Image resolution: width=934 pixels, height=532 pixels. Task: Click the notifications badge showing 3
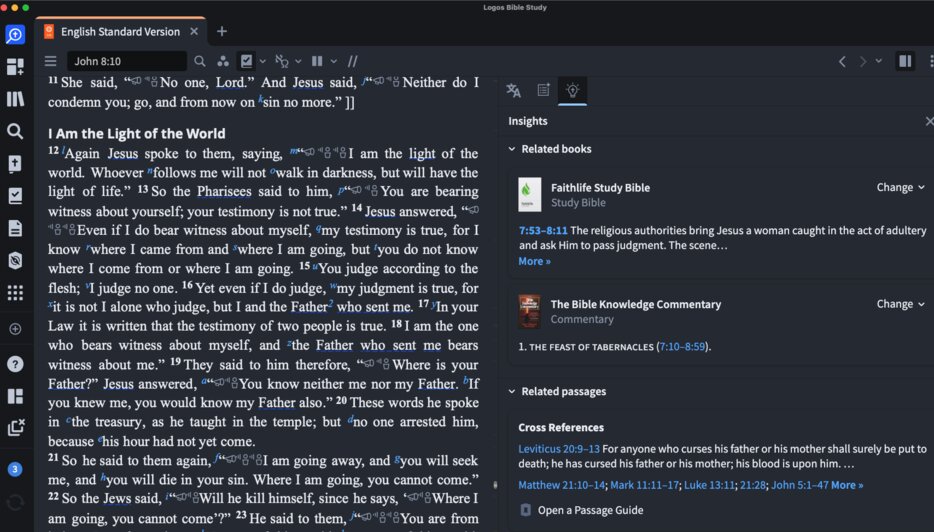click(x=15, y=469)
